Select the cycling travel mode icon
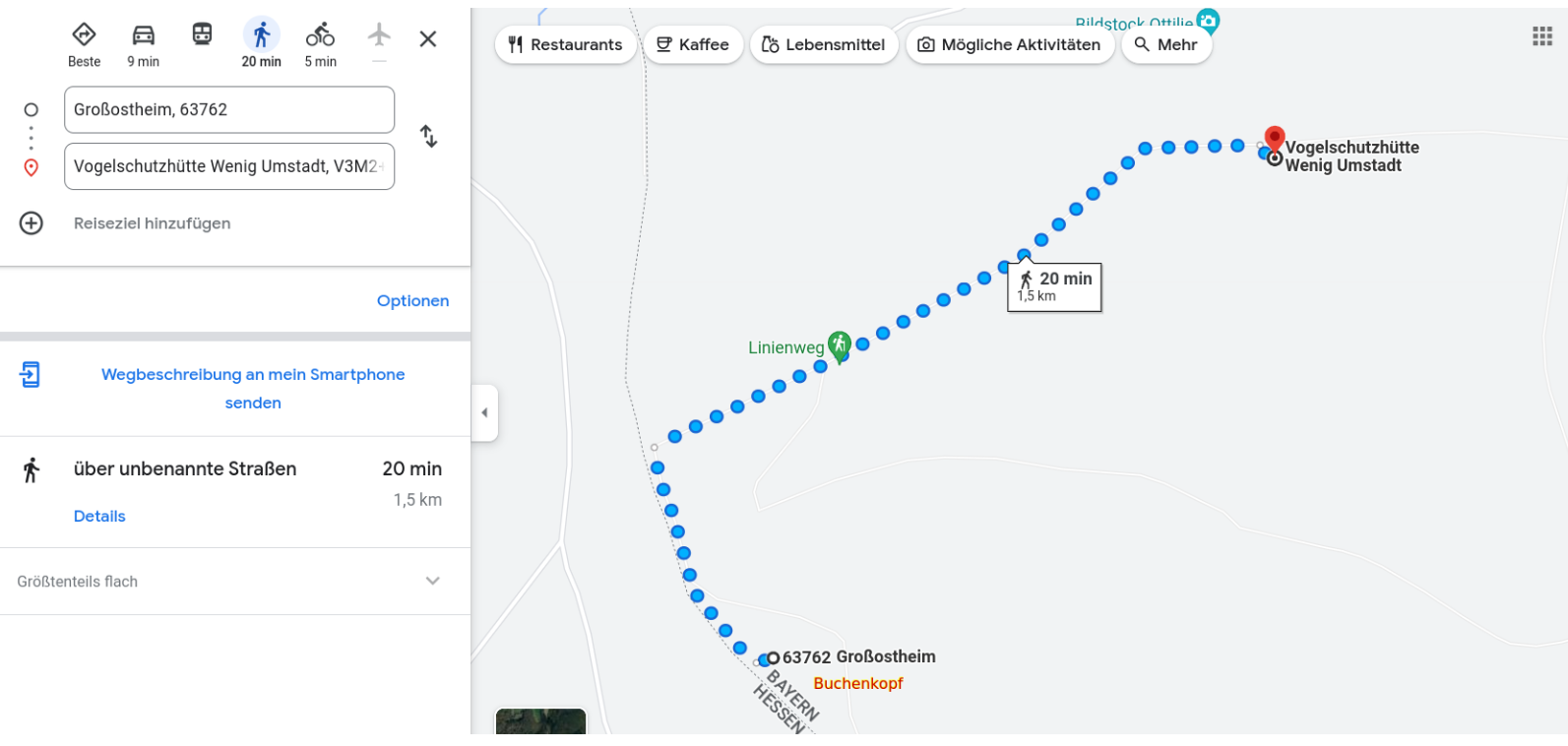 (x=320, y=36)
